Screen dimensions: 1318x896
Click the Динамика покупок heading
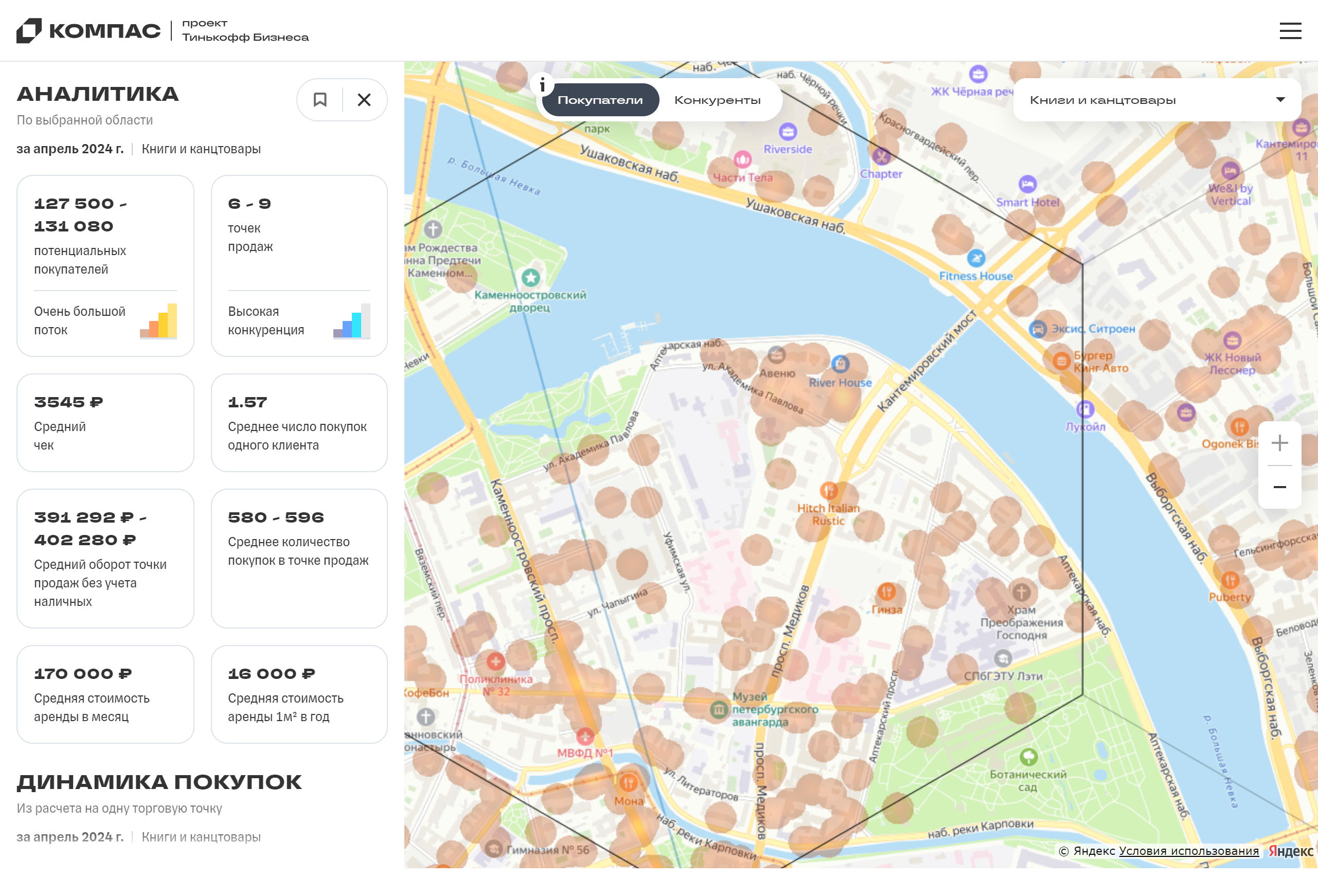pos(159,782)
